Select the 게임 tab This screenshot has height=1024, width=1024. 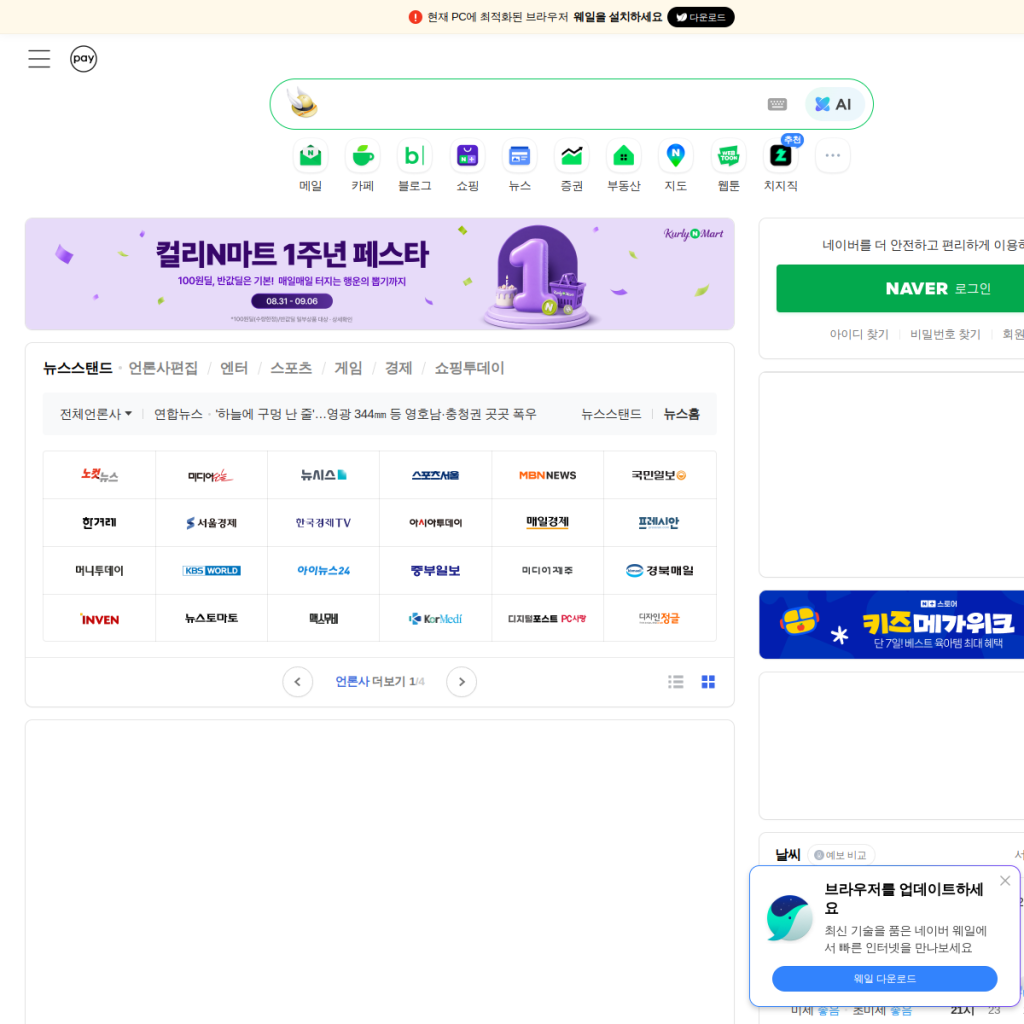point(348,368)
